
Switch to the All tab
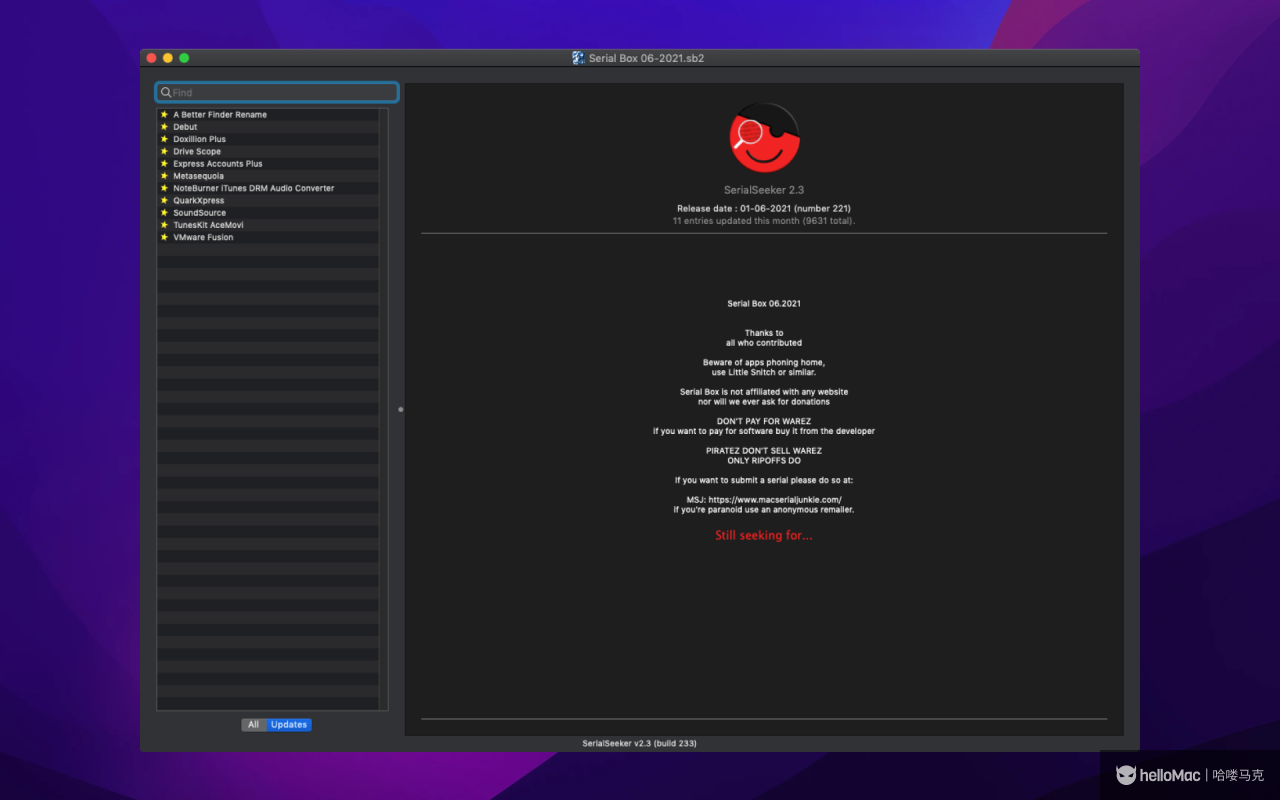pyautogui.click(x=254, y=725)
